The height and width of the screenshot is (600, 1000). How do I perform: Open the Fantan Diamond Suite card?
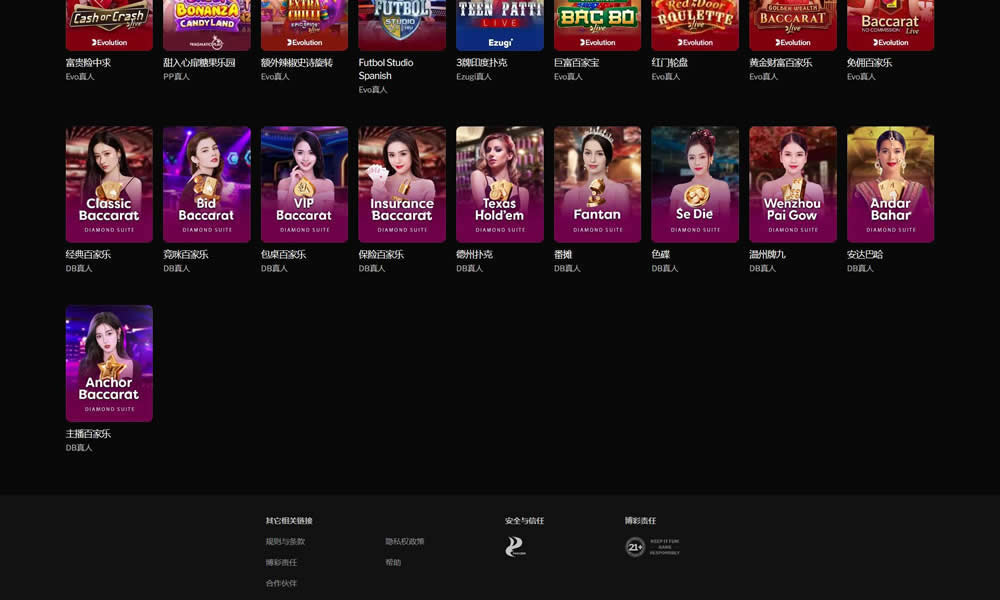click(x=598, y=184)
